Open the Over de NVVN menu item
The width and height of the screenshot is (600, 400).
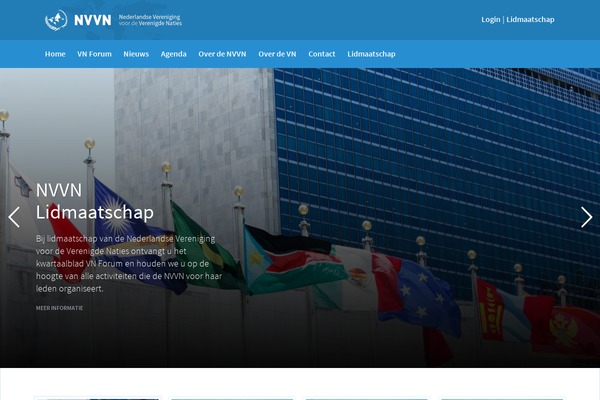click(222, 54)
